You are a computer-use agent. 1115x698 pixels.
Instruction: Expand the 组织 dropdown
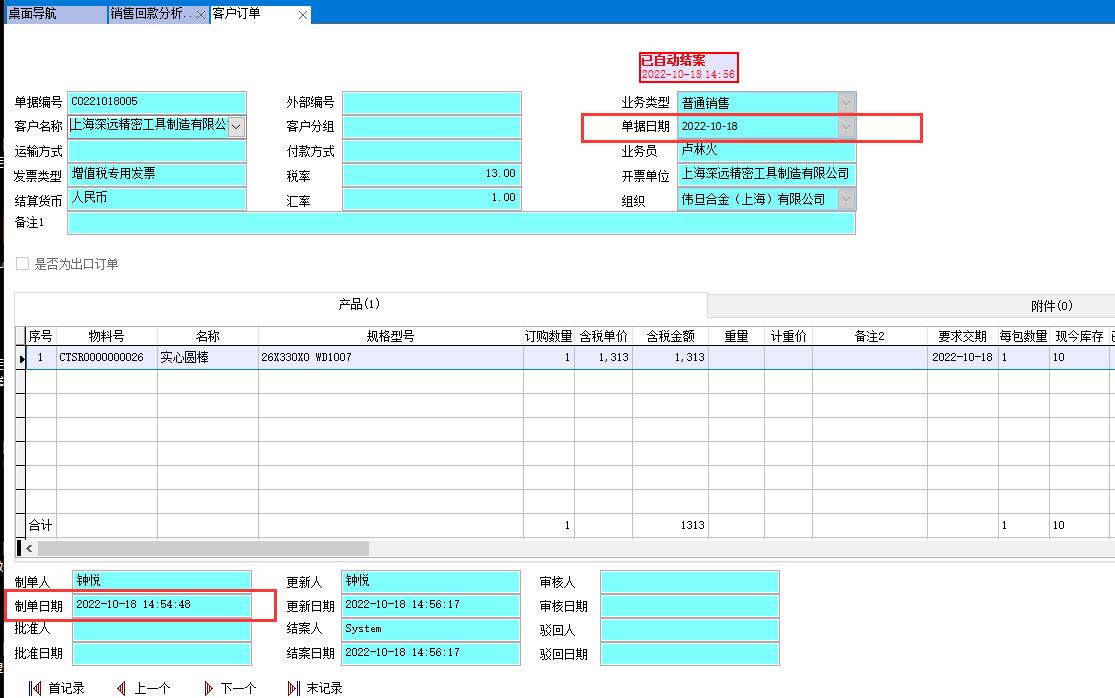click(x=847, y=200)
